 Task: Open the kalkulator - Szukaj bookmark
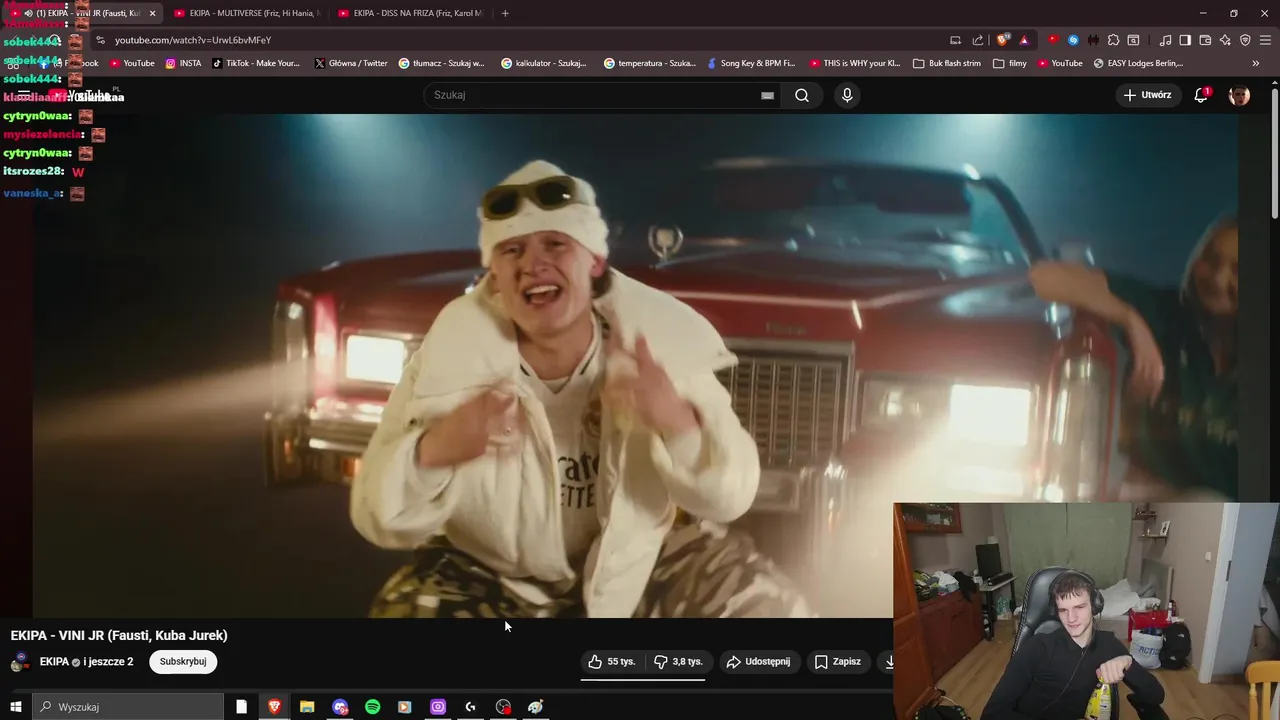point(544,63)
